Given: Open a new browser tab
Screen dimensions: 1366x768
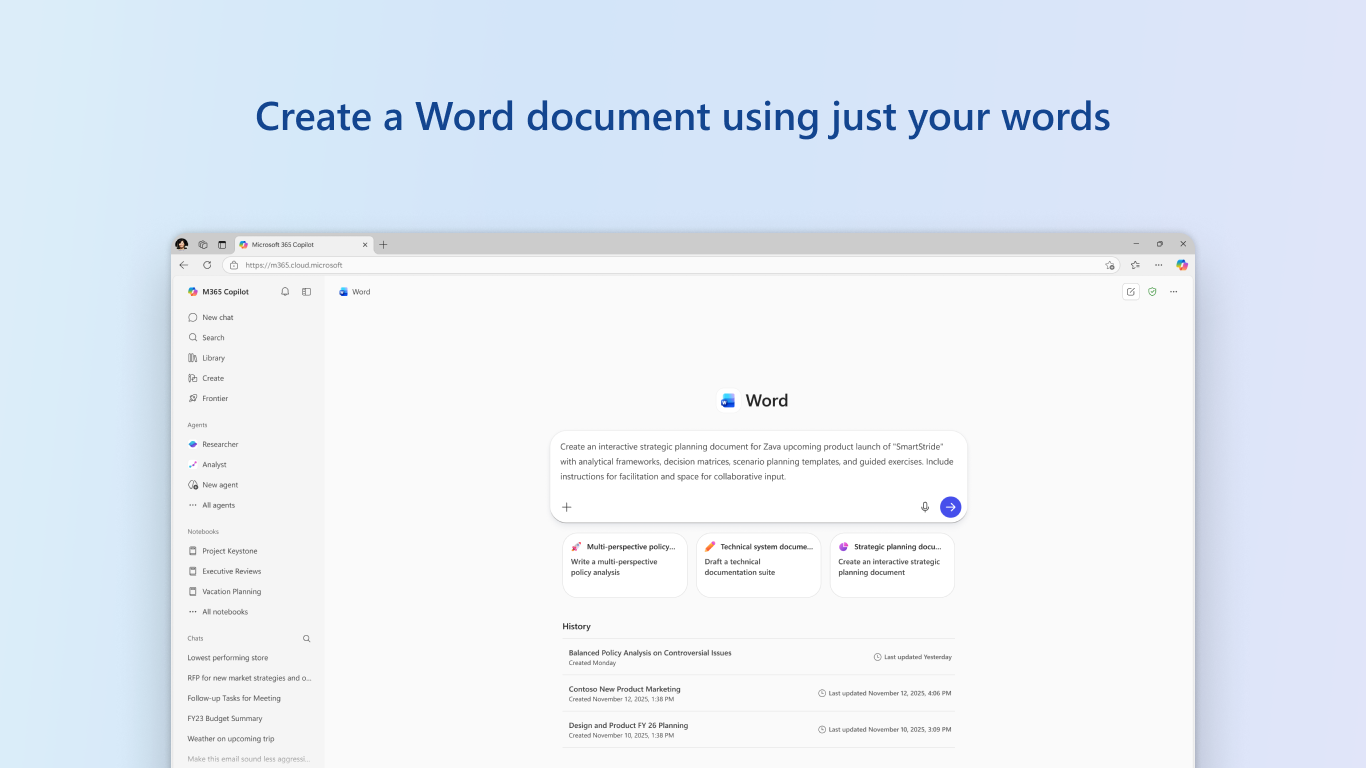Looking at the screenshot, I should click(383, 244).
